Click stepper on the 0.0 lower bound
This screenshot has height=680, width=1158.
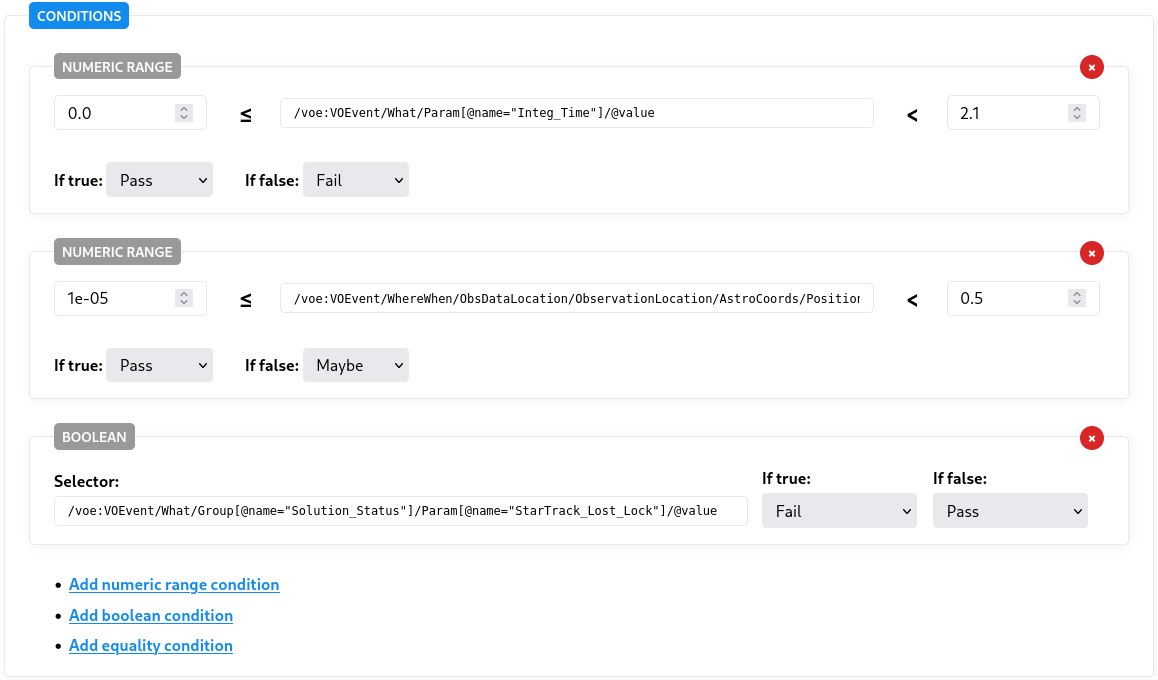[184, 113]
